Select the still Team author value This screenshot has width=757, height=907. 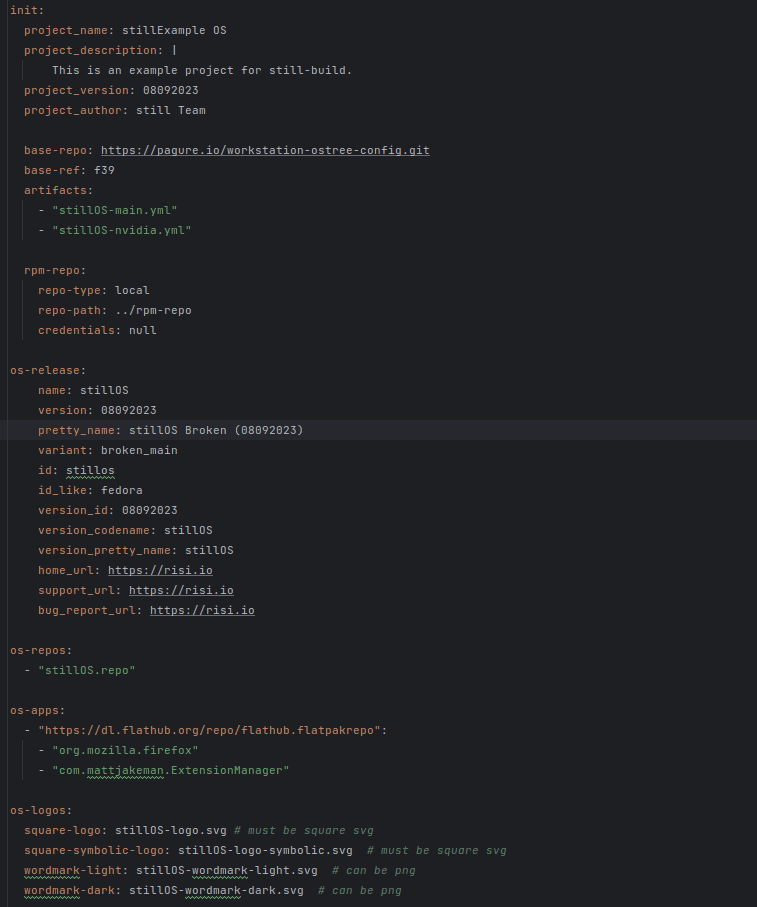coord(171,110)
